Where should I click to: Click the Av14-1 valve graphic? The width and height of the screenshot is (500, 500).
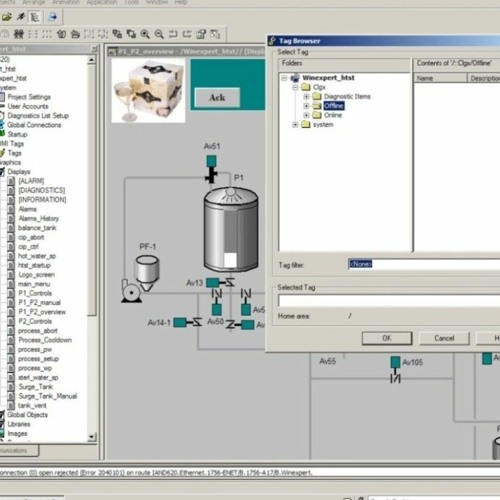188,322
